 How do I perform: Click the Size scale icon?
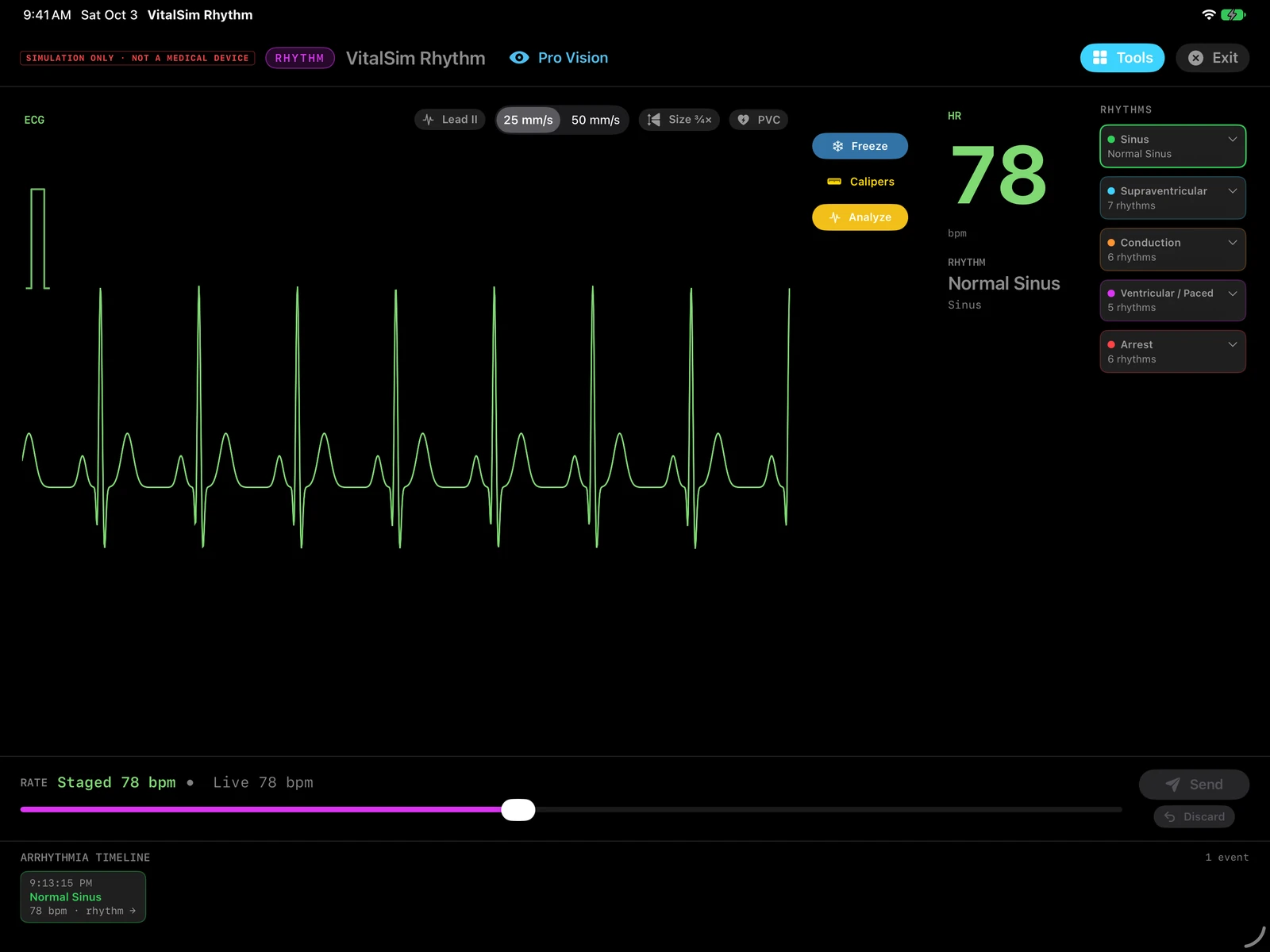[x=654, y=120]
